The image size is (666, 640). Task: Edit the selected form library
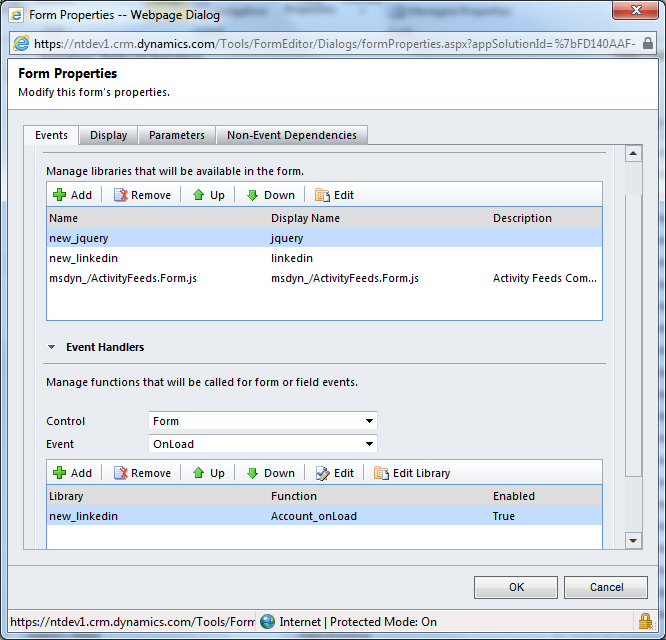coord(334,195)
